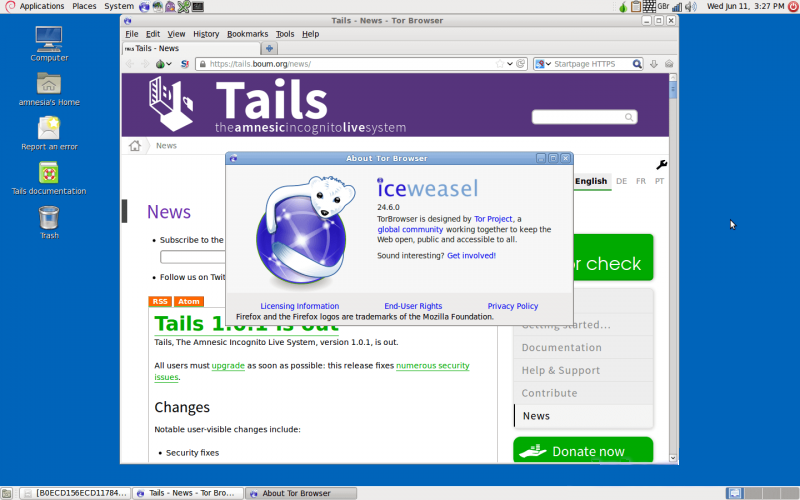Click the workspace switcher in bottom-right panel
Screen dimensions: 800x500
coord(762,493)
